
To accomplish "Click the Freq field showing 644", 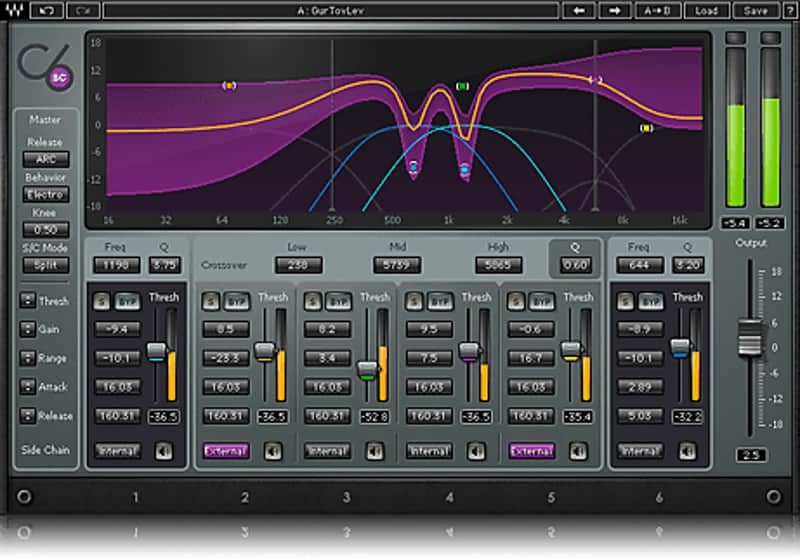I will (x=639, y=265).
